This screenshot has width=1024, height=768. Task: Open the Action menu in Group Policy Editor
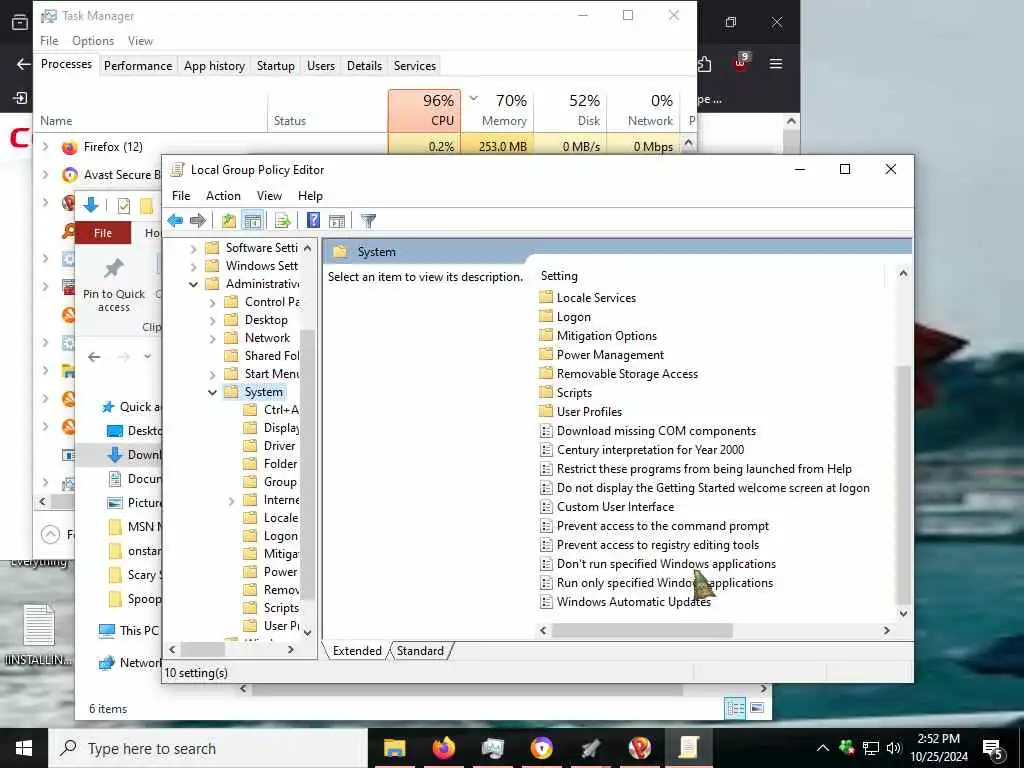[223, 196]
